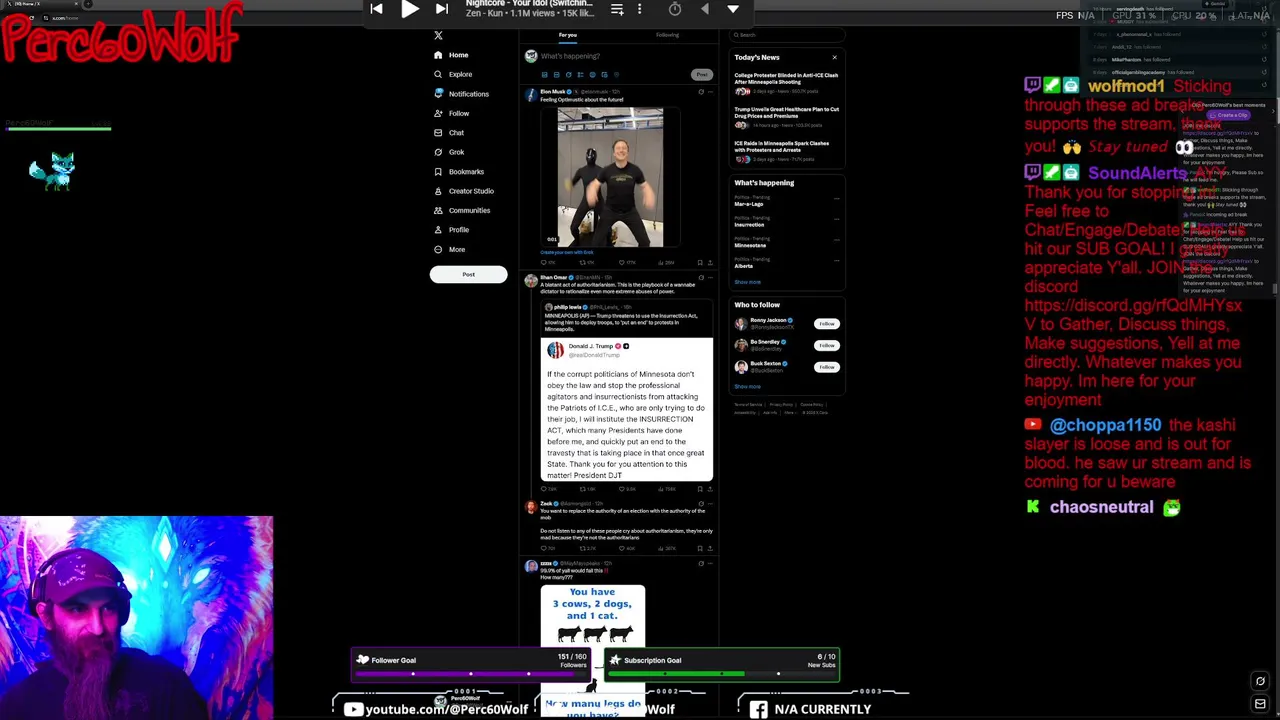This screenshot has height=720, width=1280.
Task: Click the location icon in composer
Action: click(617, 75)
